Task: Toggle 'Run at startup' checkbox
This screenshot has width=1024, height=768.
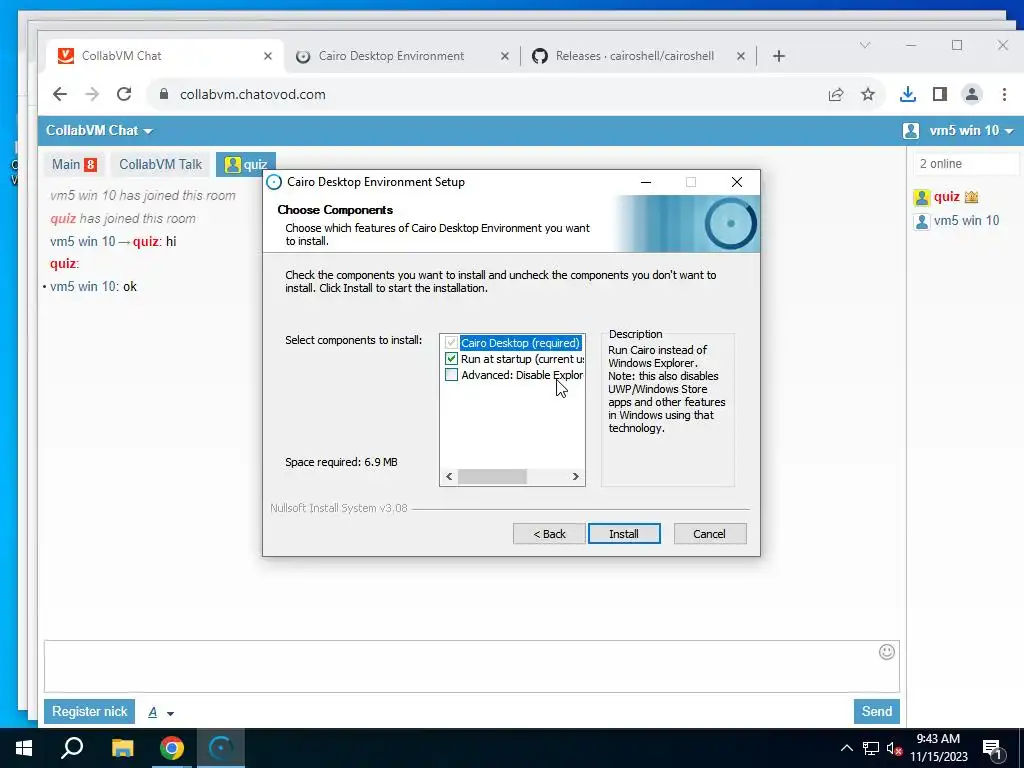Action: (x=451, y=359)
